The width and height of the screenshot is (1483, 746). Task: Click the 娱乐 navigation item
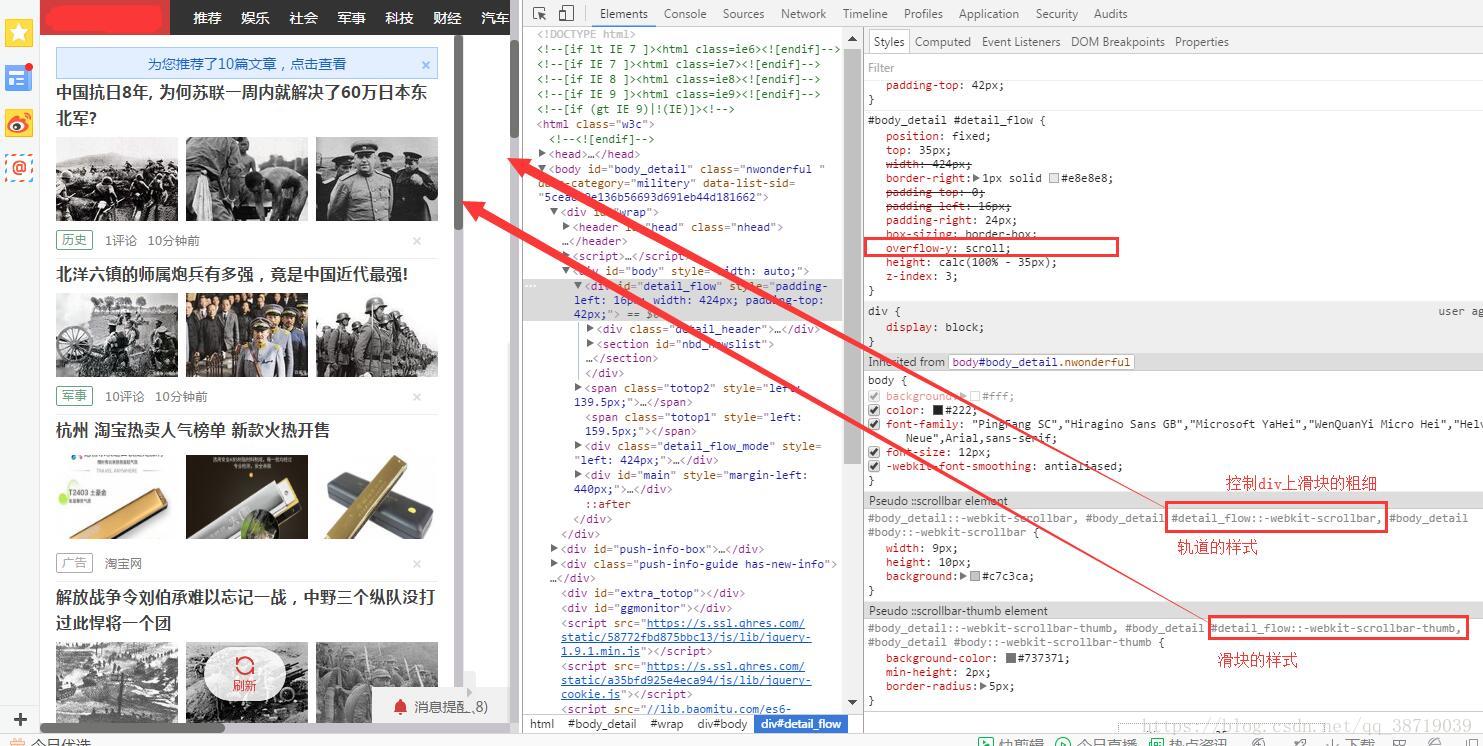click(x=255, y=18)
